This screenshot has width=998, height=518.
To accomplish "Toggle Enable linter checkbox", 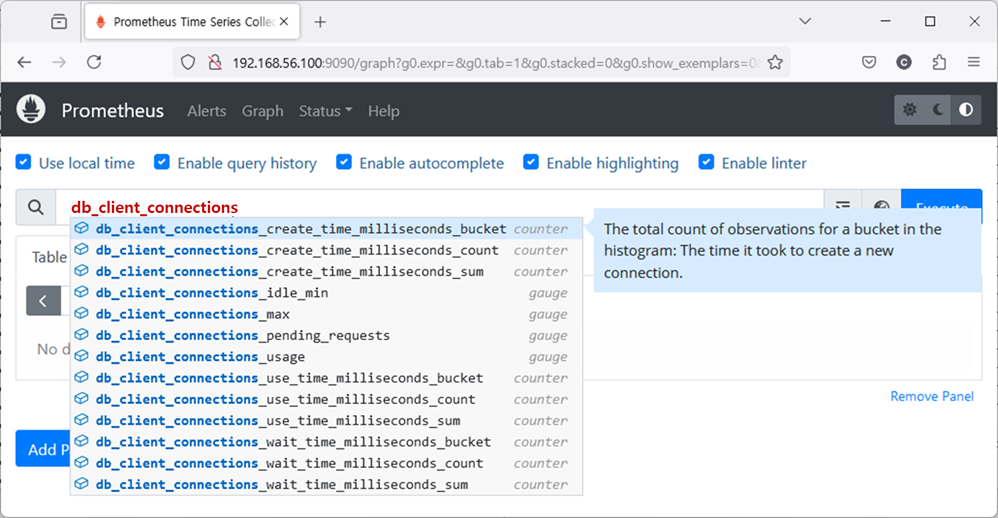I will pos(706,162).
